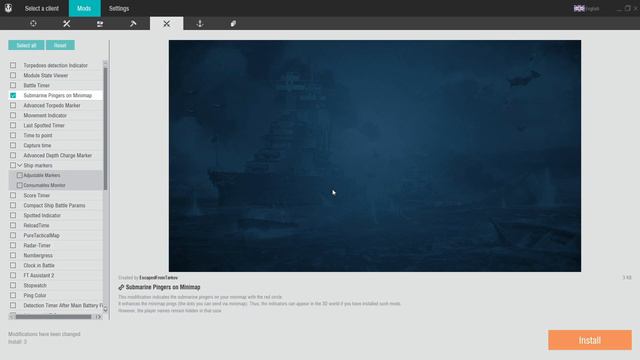Image resolution: width=640 pixels, height=360 pixels.
Task: Enable Module State Viewer checkbox
Action: pyautogui.click(x=13, y=76)
